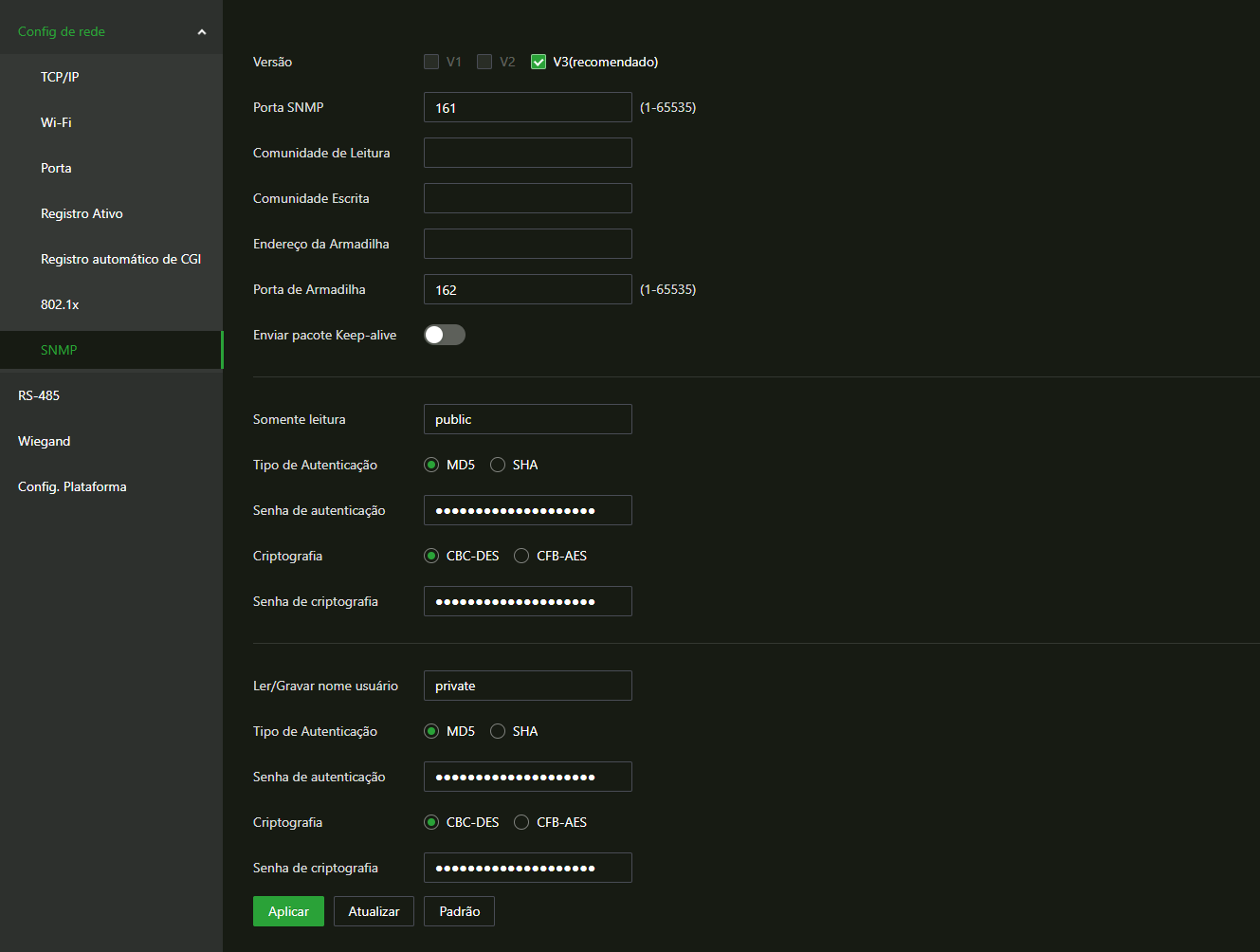Focus the Endereço da Armadilha field
The height and width of the screenshot is (952, 1260).
527,244
